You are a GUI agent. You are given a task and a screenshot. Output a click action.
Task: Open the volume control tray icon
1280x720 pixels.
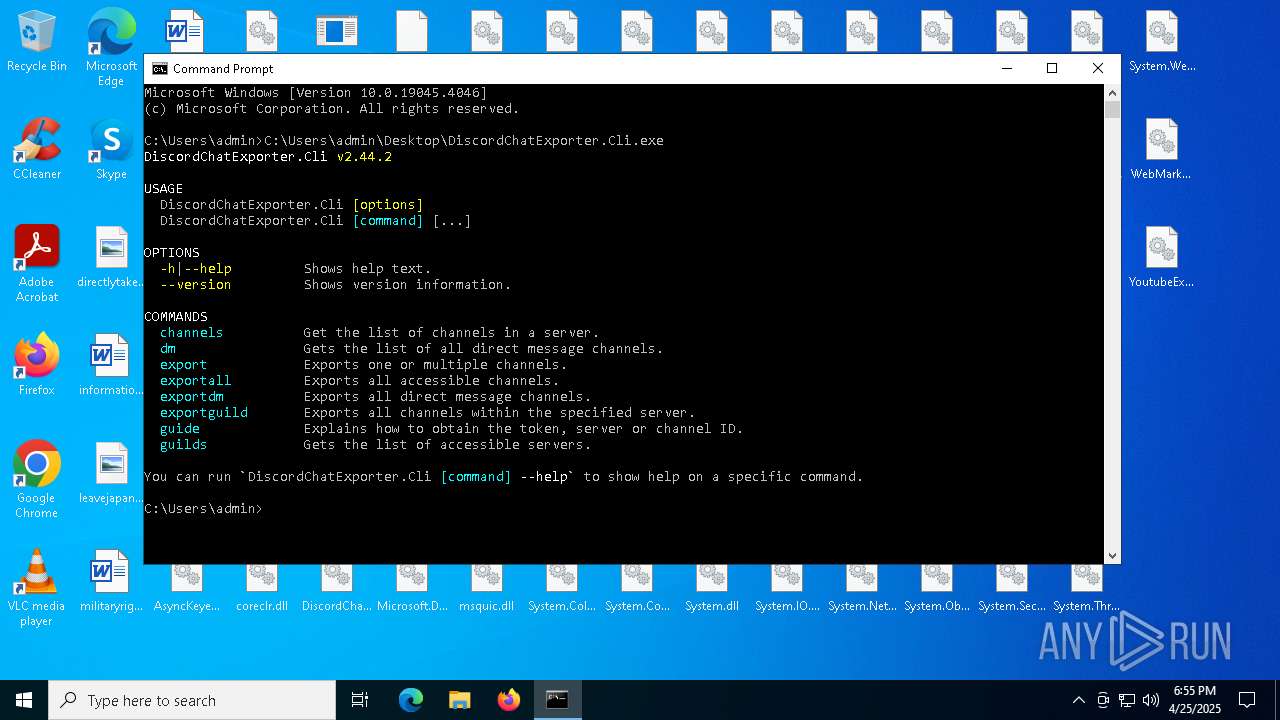click(x=1151, y=700)
